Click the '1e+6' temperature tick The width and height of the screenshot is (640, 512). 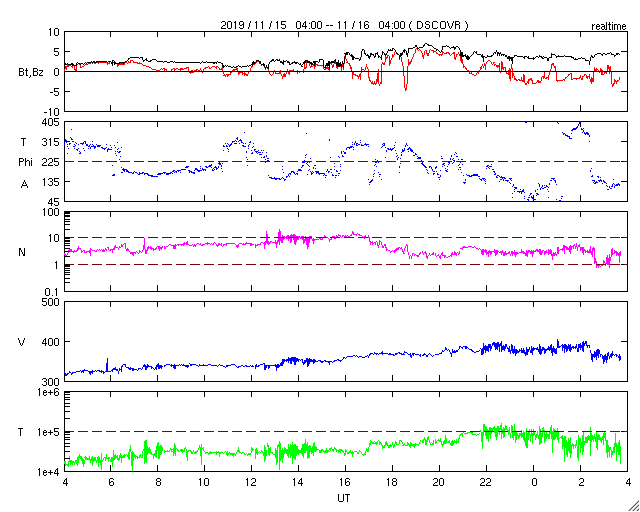49,392
